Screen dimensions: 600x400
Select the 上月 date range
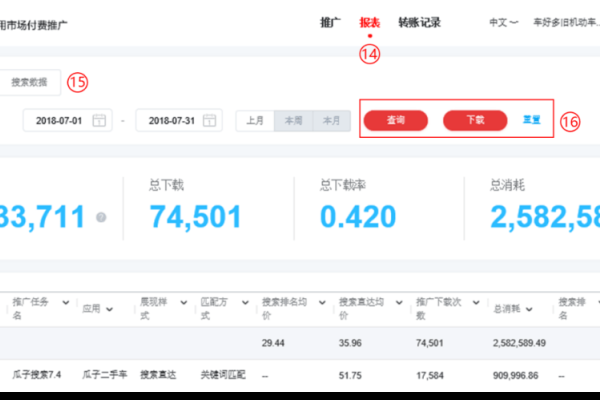click(255, 121)
